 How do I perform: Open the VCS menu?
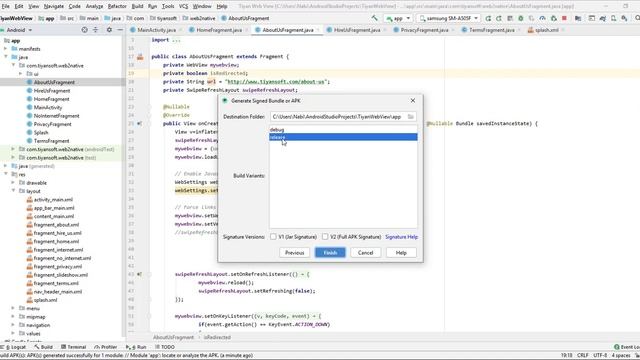(x=183, y=6)
